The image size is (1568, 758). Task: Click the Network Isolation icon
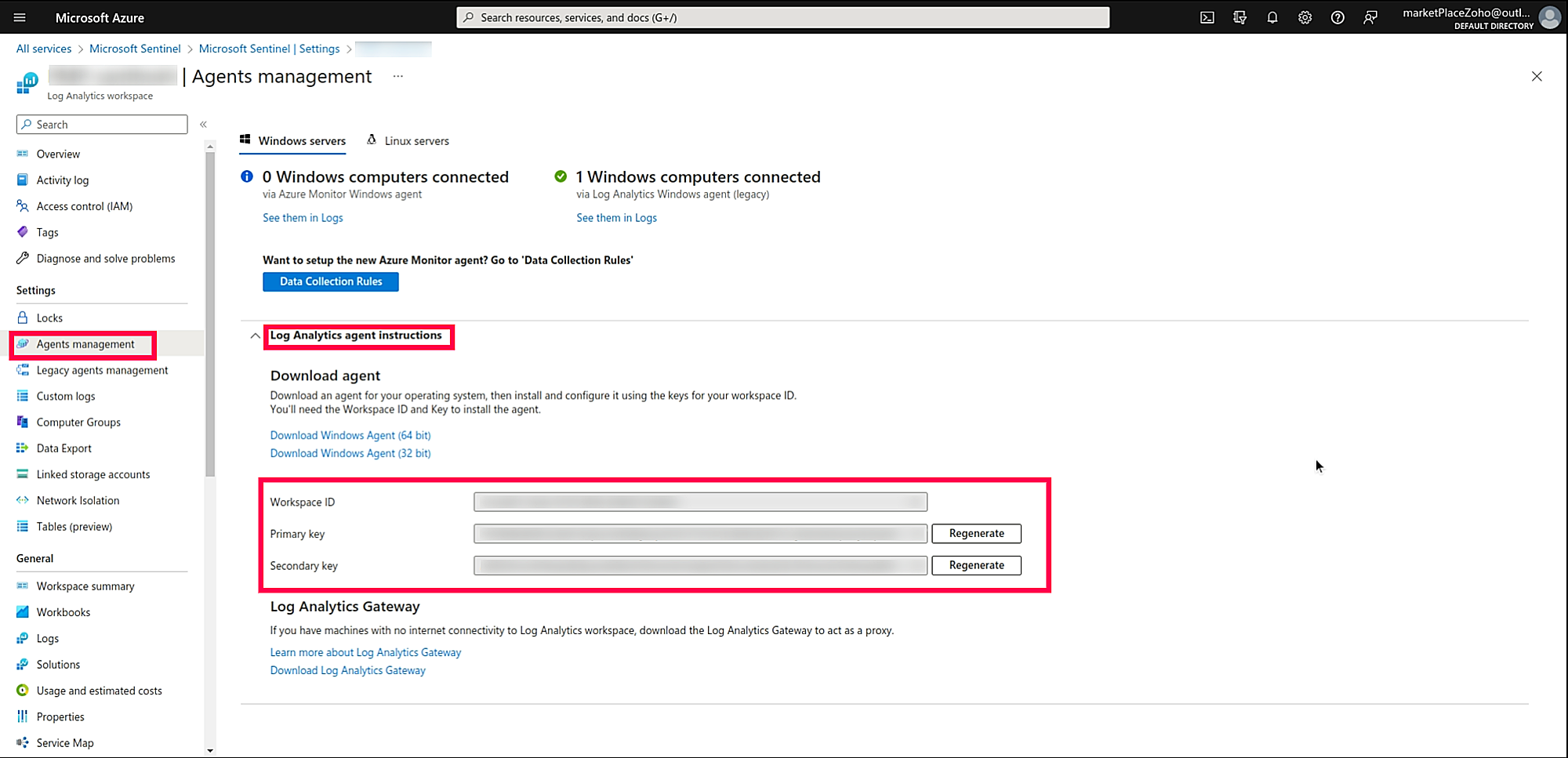[23, 500]
